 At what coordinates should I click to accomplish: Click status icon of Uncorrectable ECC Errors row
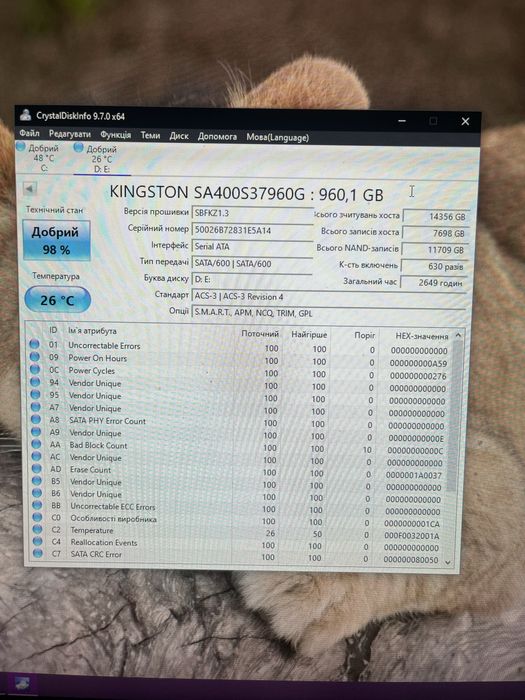pyautogui.click(x=38, y=505)
